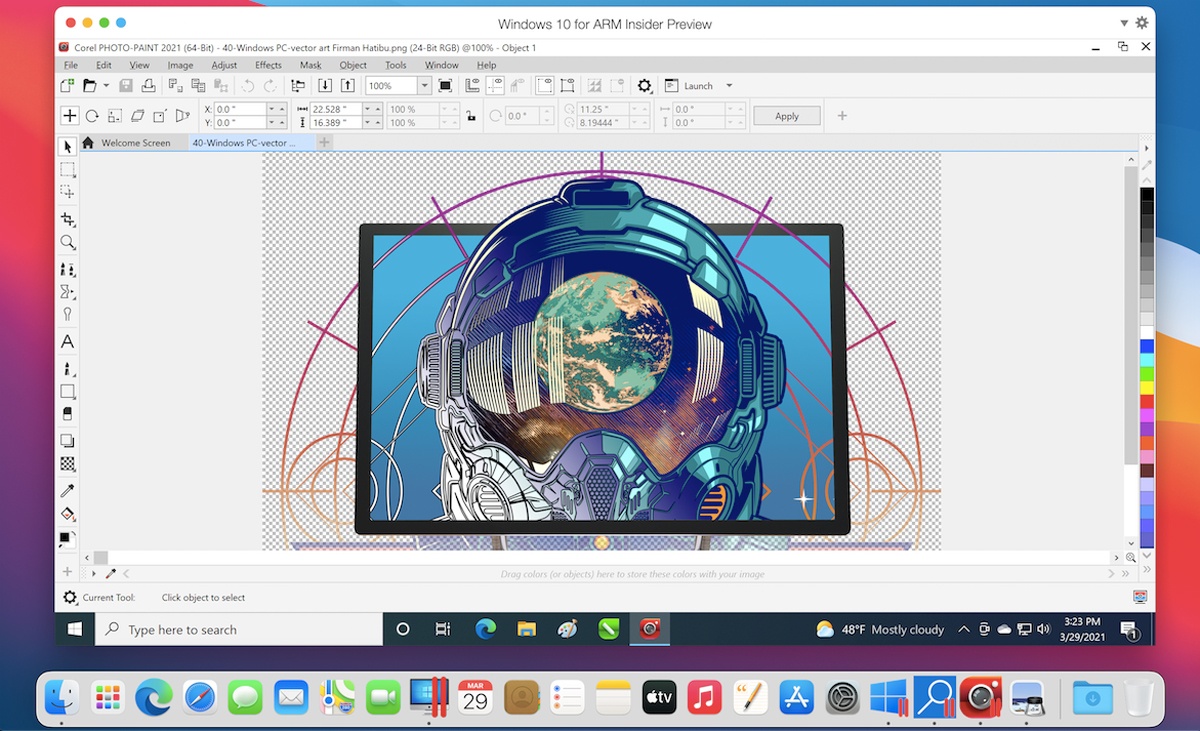Expand the Open button arrow
The height and width of the screenshot is (731, 1200).
tap(105, 86)
